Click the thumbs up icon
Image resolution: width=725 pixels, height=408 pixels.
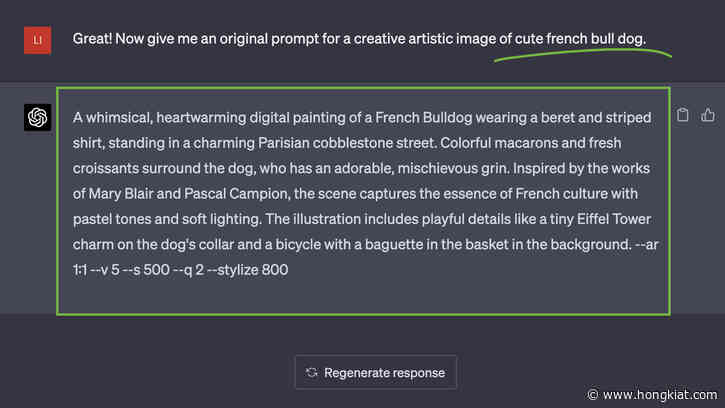pyautogui.click(x=707, y=115)
